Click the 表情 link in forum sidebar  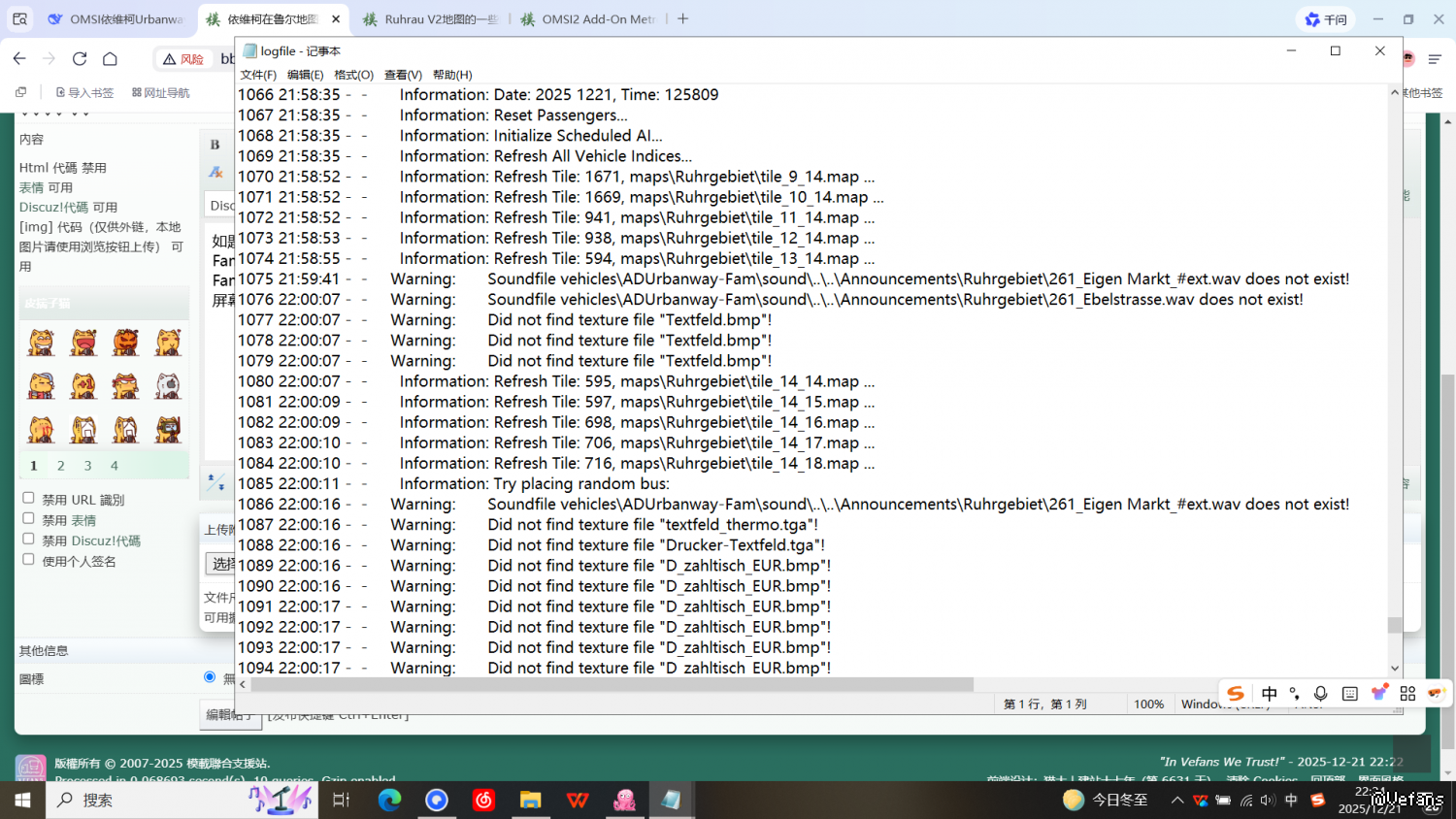tap(31, 187)
